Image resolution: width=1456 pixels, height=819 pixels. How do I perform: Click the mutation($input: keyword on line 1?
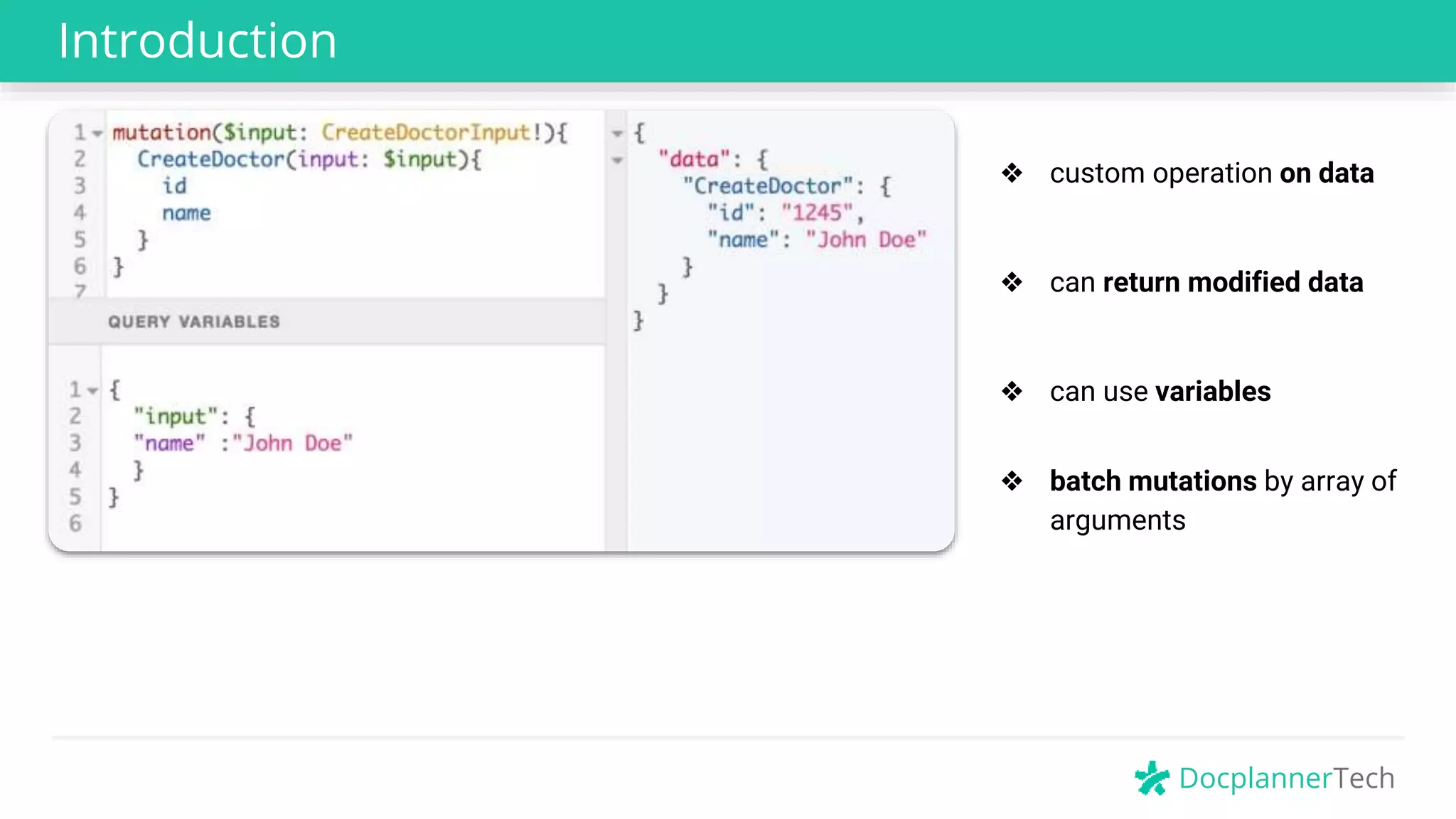[209, 132]
